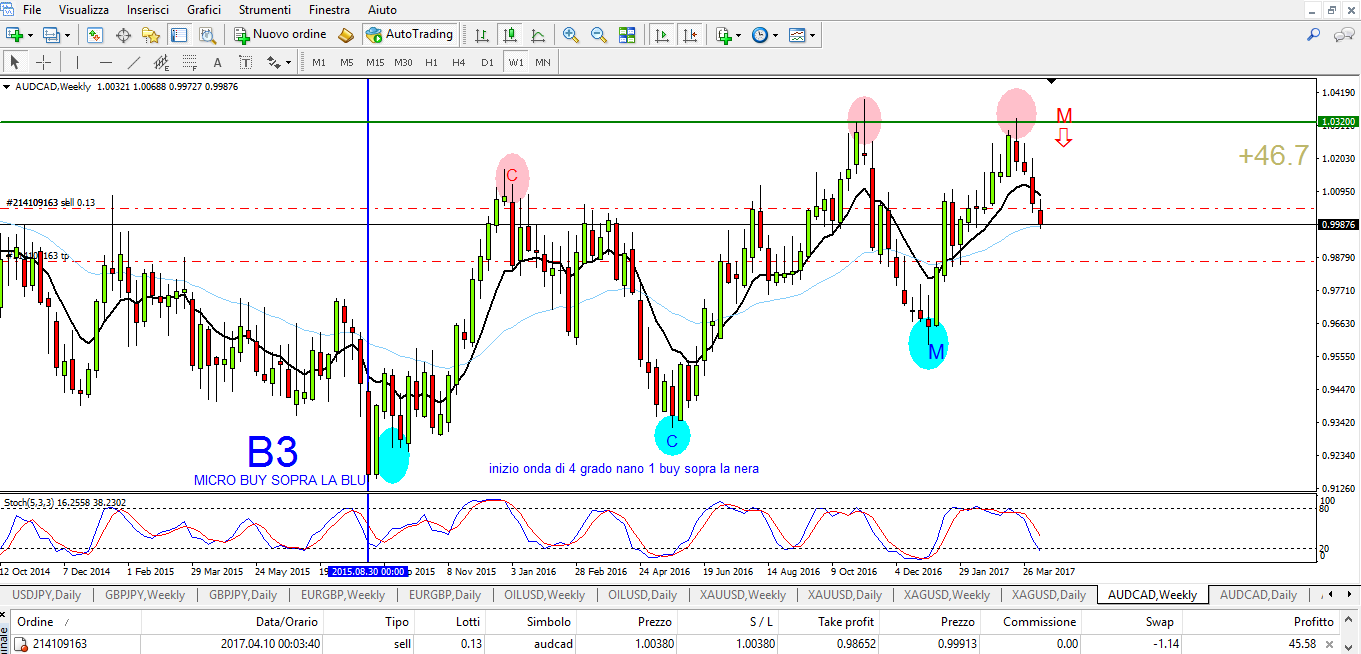Image resolution: width=1361 pixels, height=654 pixels.
Task: Zoom in on the chart
Action: [x=571, y=35]
